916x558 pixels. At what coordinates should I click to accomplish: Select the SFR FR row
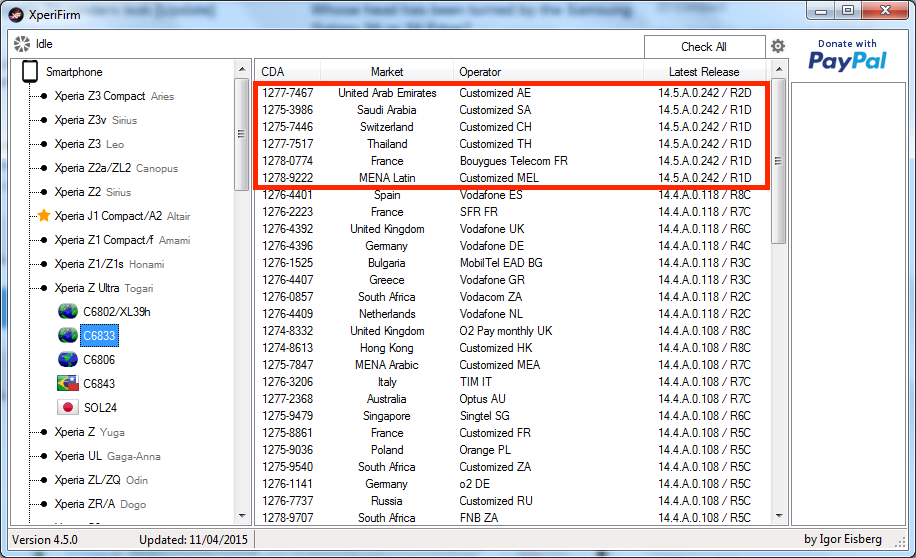pos(513,212)
